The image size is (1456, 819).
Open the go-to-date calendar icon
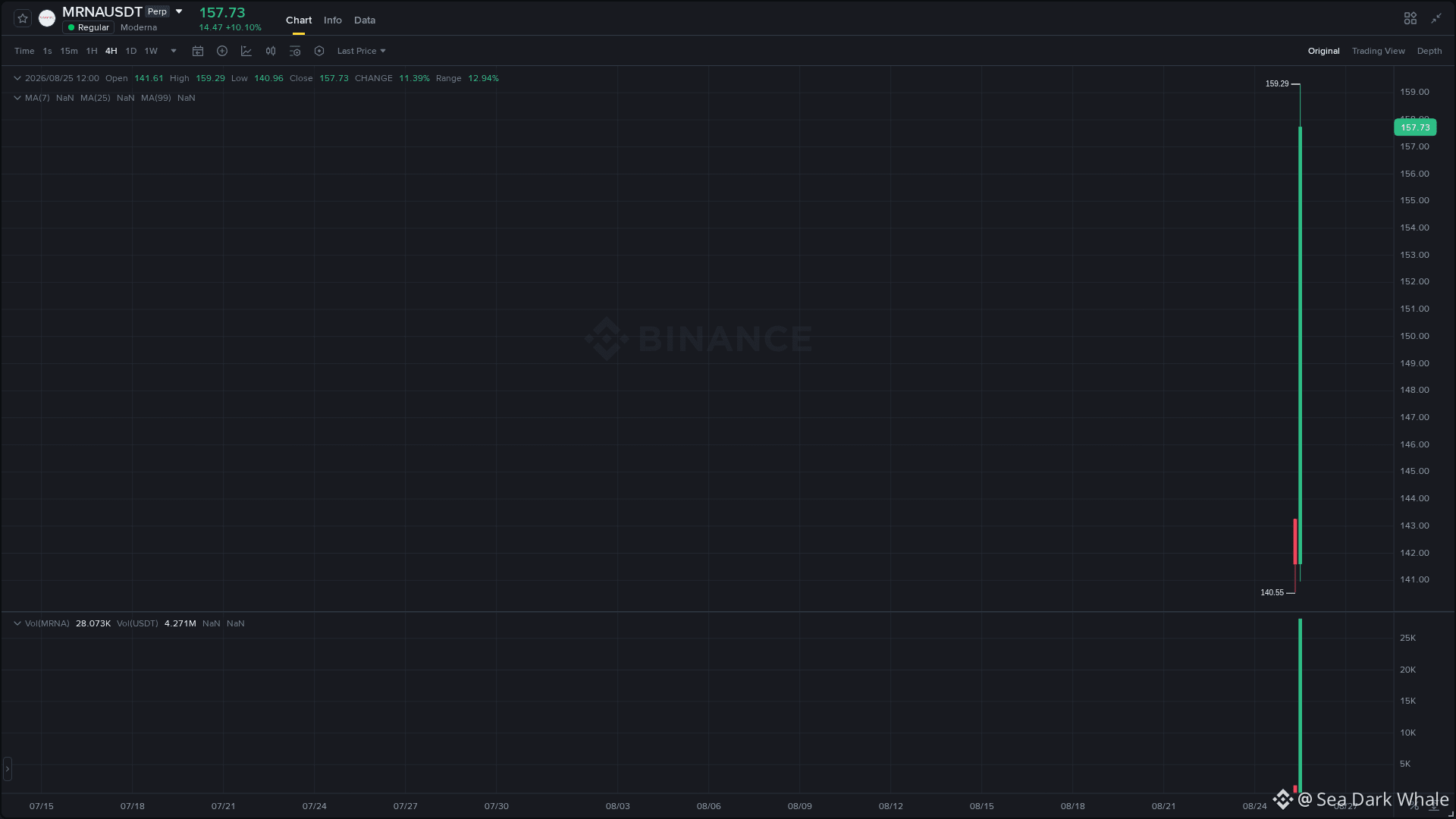click(x=198, y=51)
